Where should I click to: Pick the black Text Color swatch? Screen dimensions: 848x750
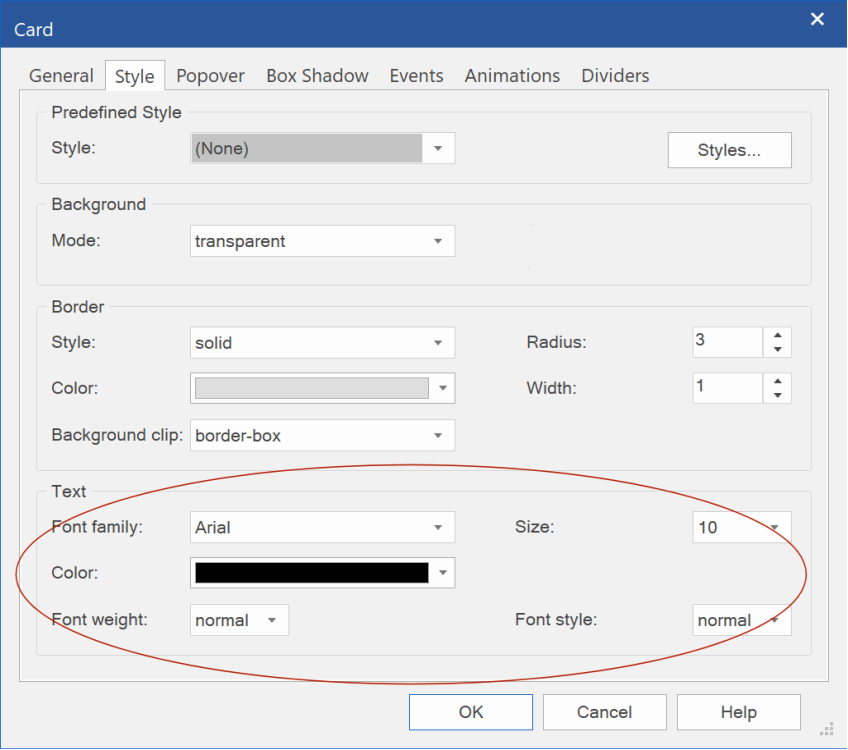click(311, 573)
